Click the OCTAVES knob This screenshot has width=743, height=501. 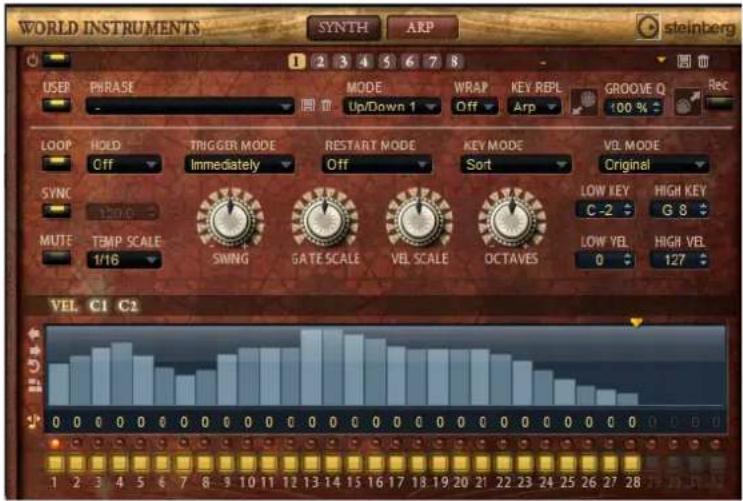coord(512,219)
